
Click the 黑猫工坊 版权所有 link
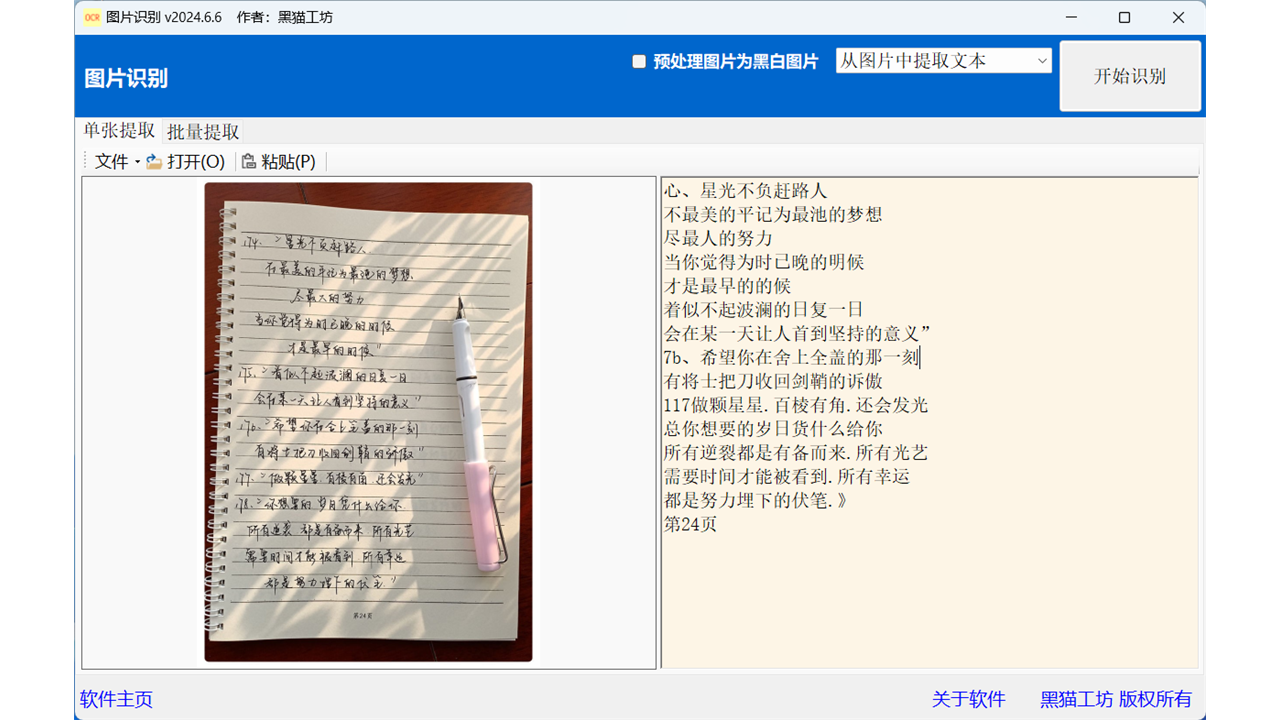pyautogui.click(x=1116, y=699)
